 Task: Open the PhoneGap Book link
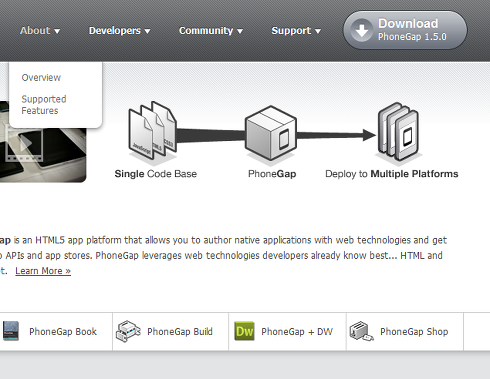[x=63, y=332]
